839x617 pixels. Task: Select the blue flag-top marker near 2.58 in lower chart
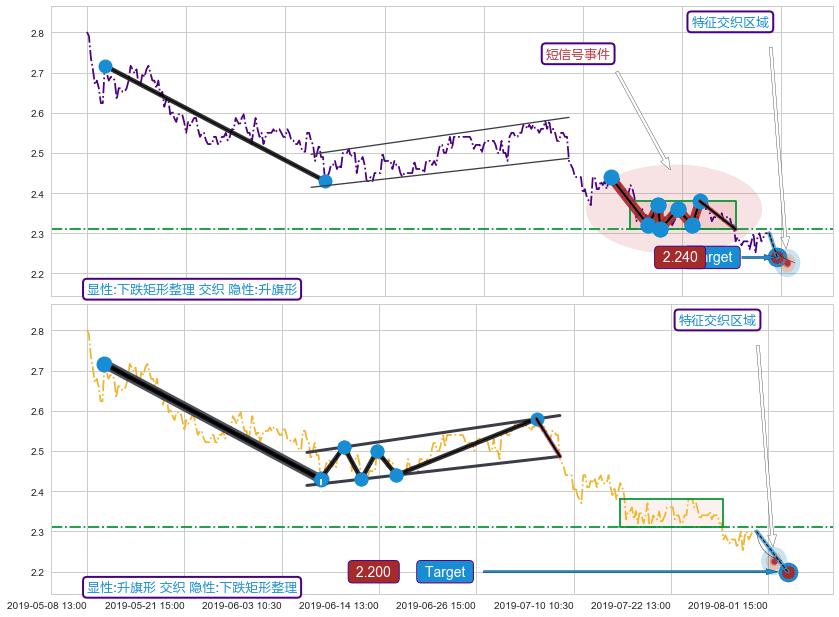[537, 419]
